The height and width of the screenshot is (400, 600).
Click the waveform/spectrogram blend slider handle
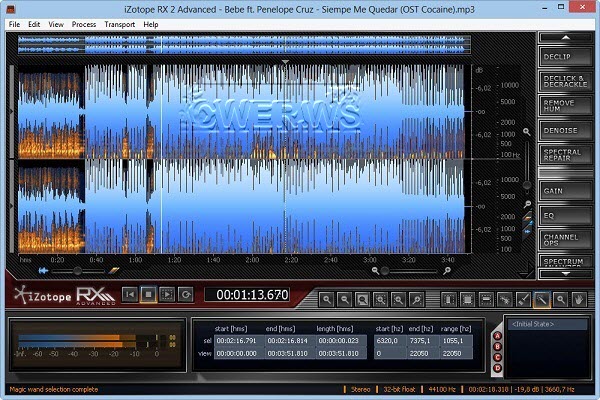click(x=77, y=271)
